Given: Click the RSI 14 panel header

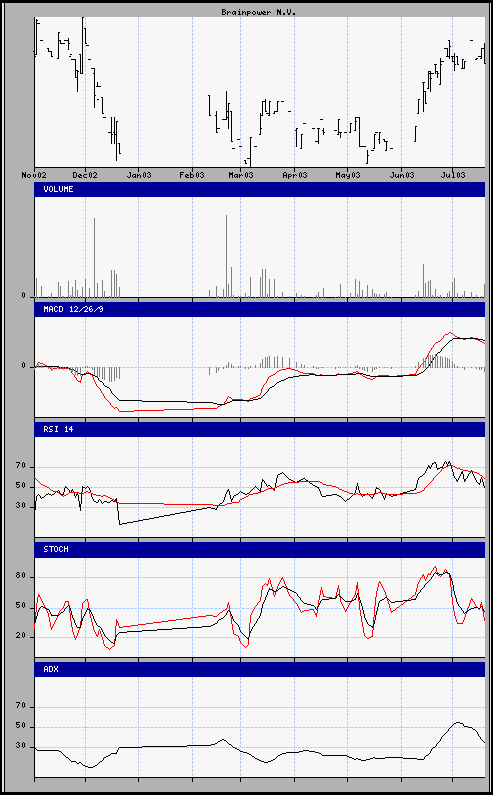Looking at the screenshot, I should [260, 429].
